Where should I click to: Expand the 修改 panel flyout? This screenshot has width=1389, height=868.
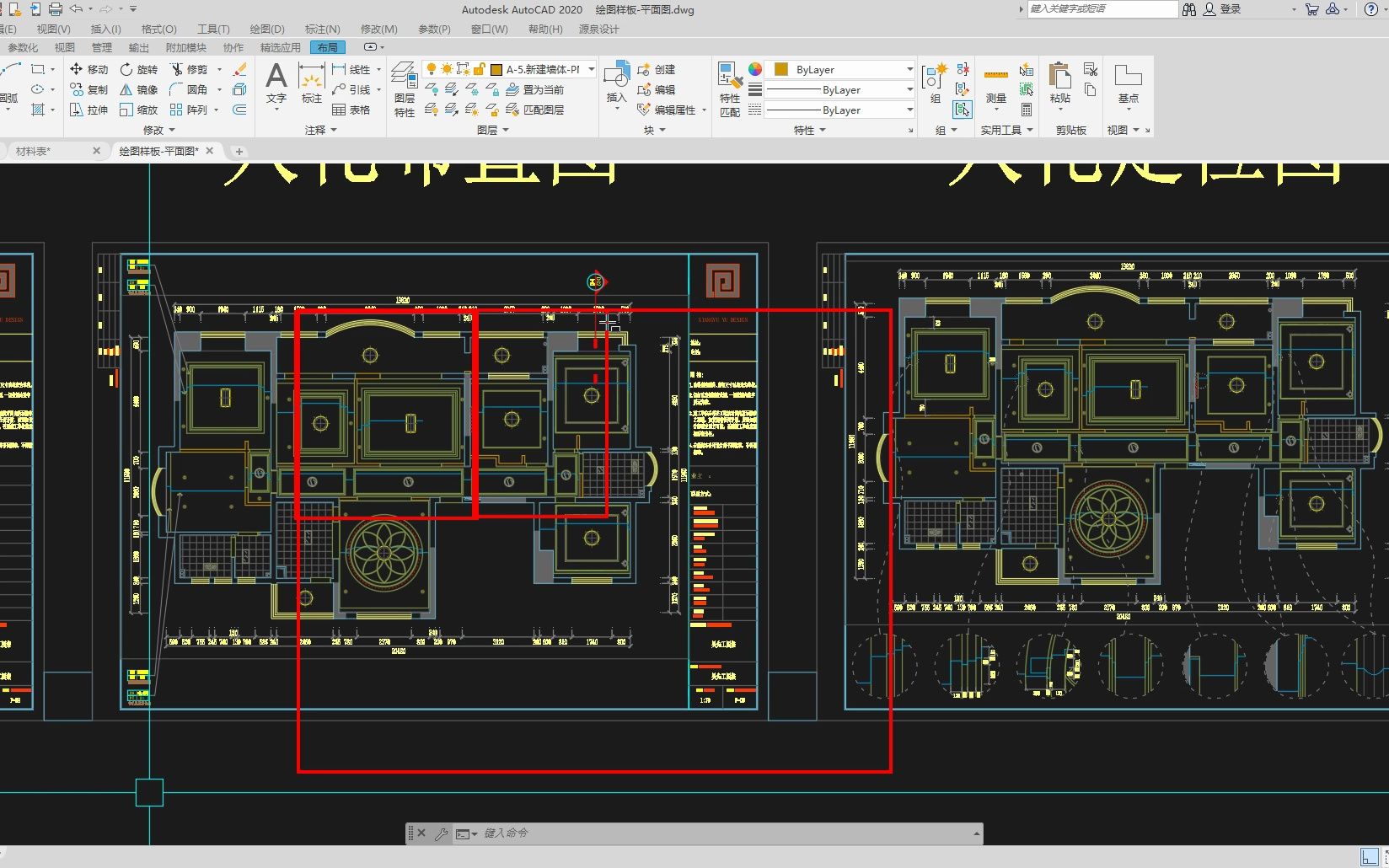point(159,130)
